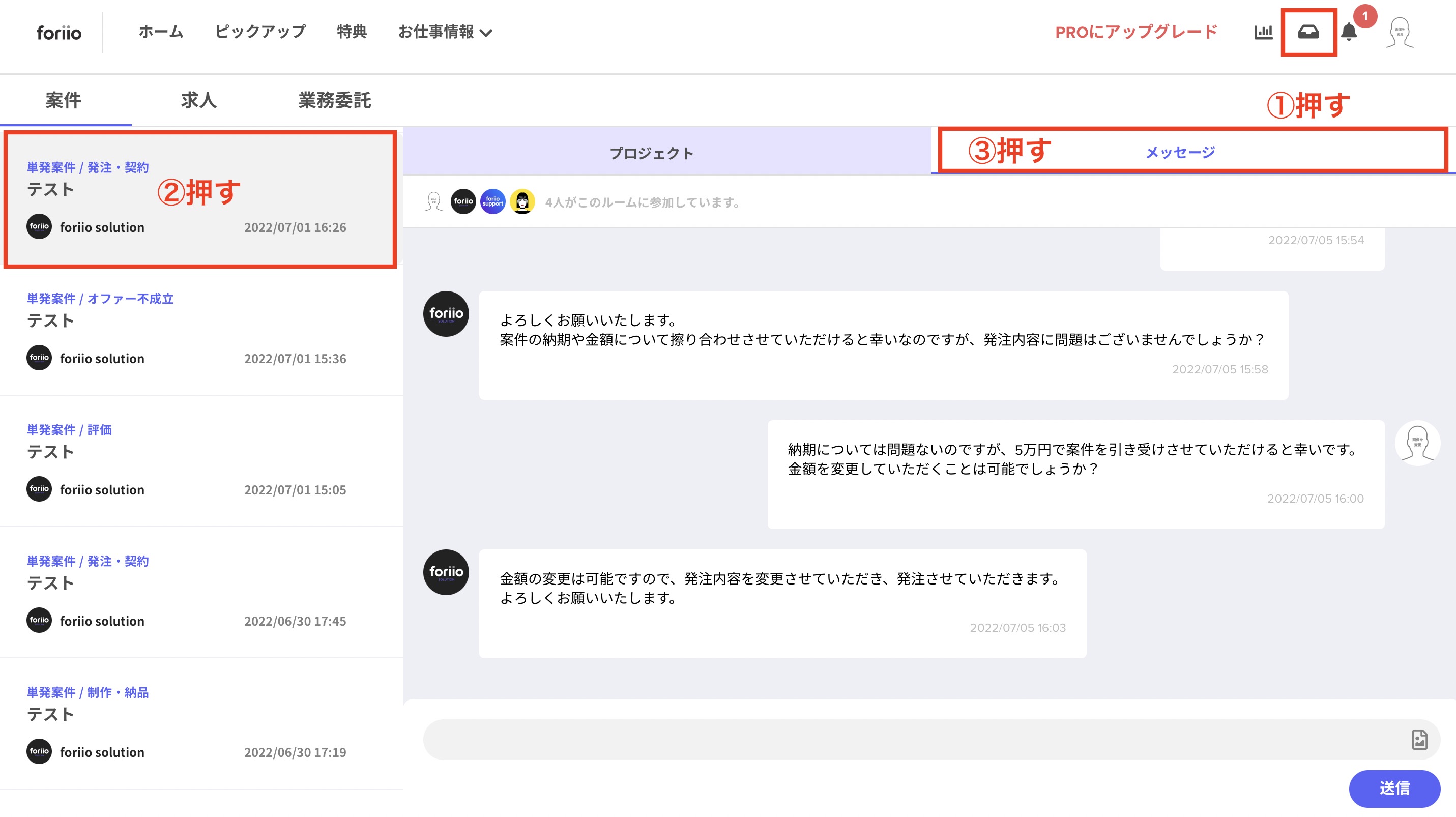The height and width of the screenshot is (817, 1456).
Task: Click the foriio solution avatar in the 17:45 item
Action: click(39, 620)
